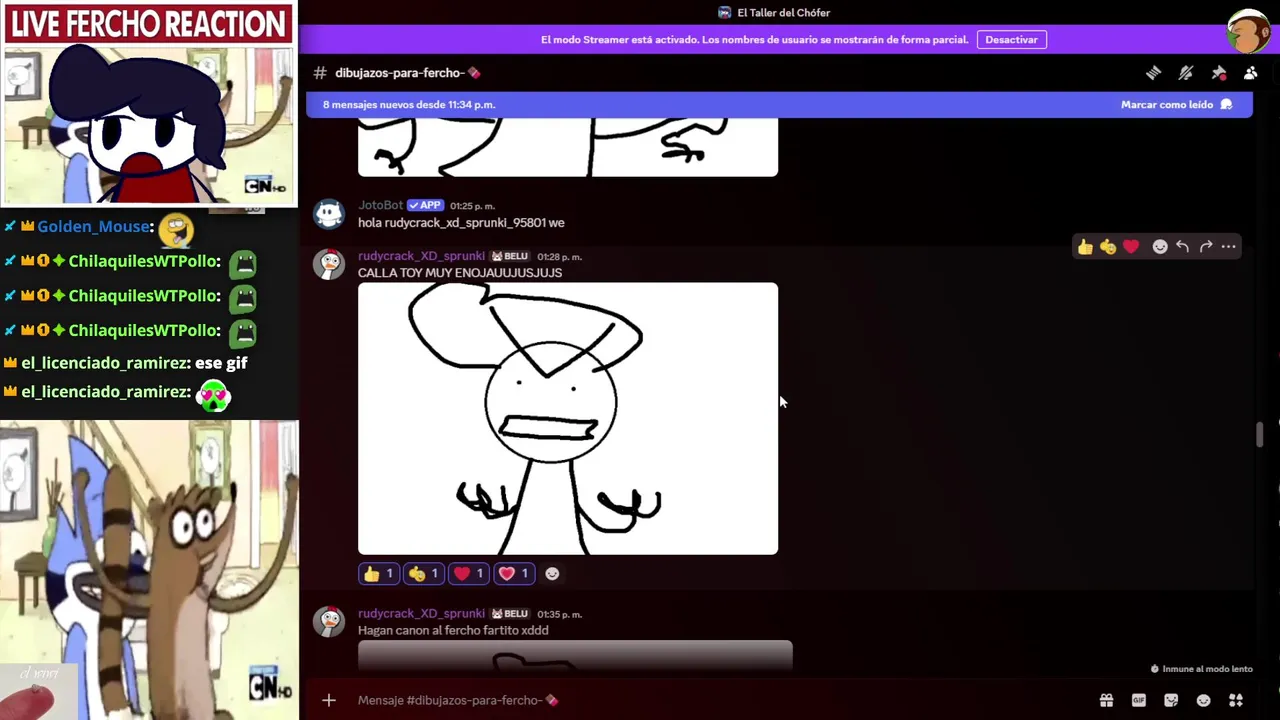Toggle pink heart reaction under the drawing
Screen dimensions: 1280x720
514,574
